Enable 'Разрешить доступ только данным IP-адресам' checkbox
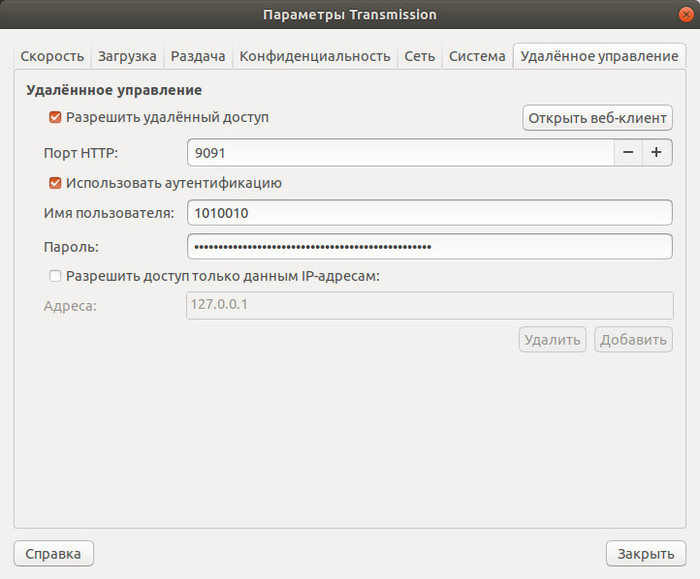The image size is (700, 579). point(56,277)
